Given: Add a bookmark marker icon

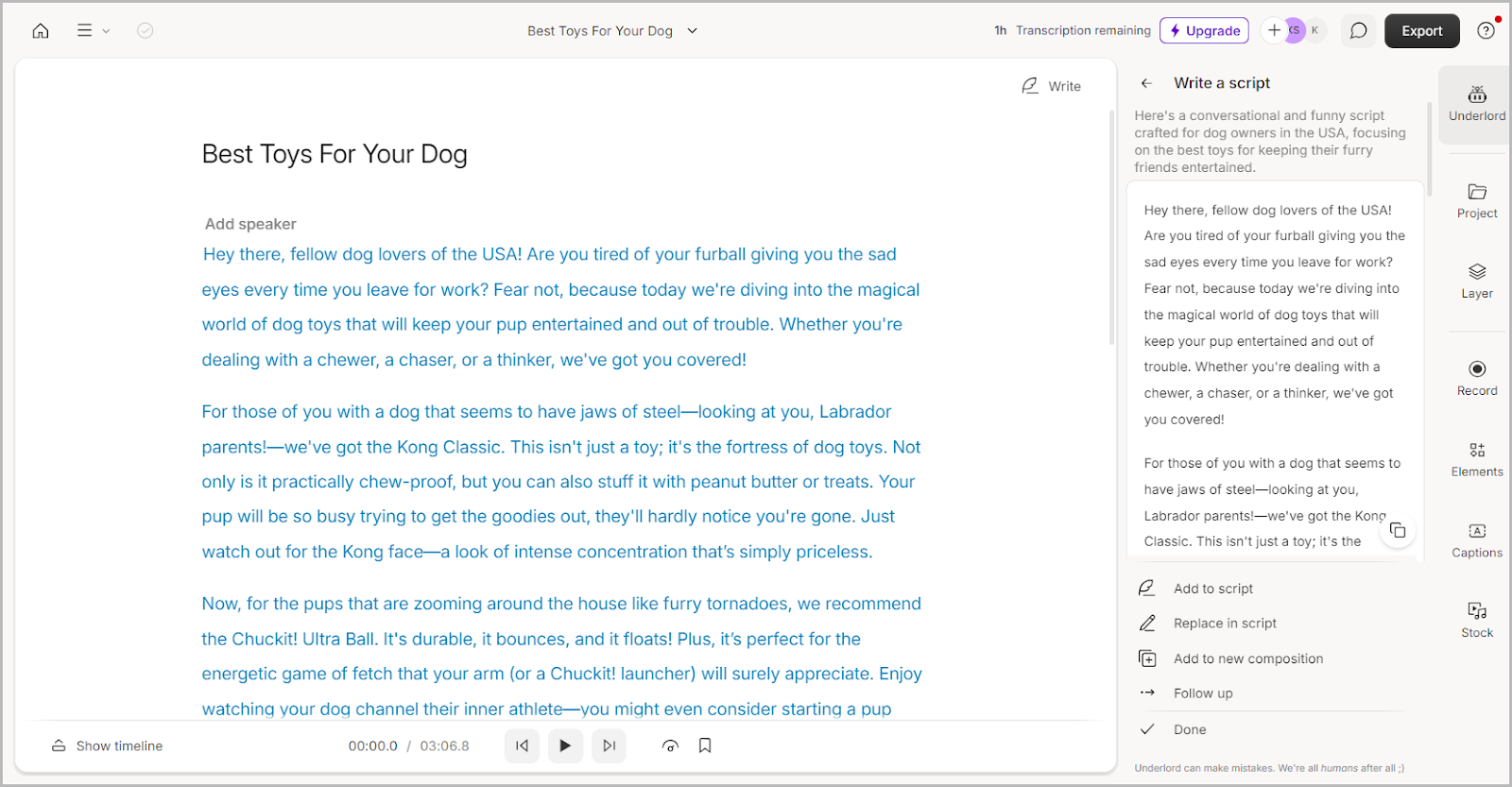Looking at the screenshot, I should tap(705, 745).
